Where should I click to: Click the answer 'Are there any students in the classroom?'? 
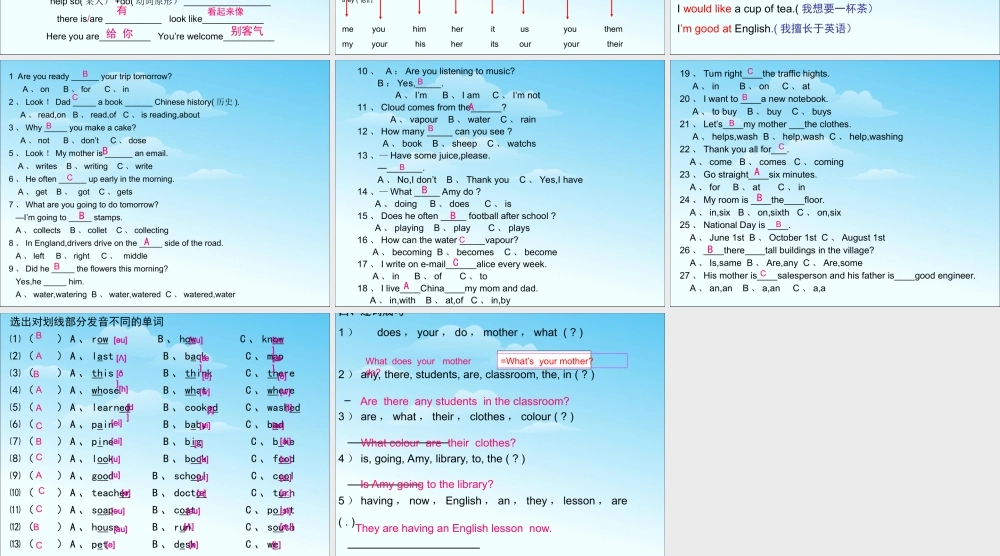point(464,401)
